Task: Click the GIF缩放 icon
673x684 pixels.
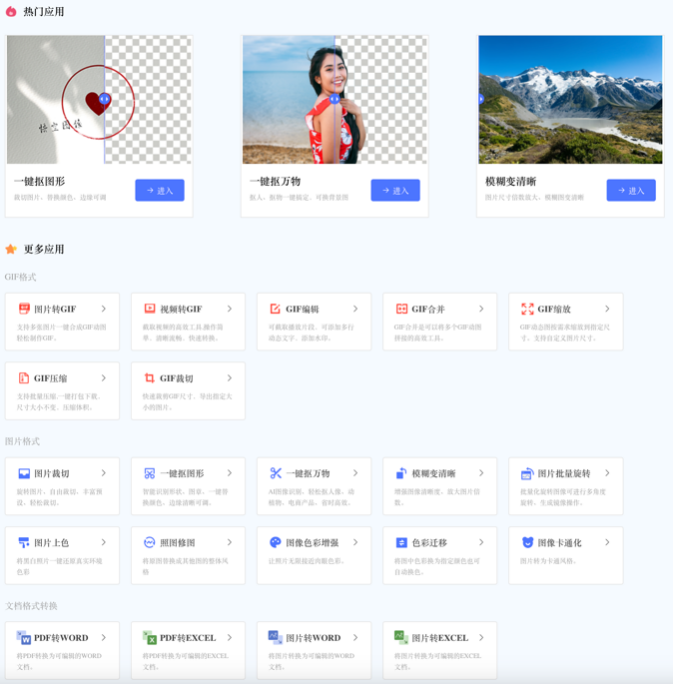Action: 527,309
